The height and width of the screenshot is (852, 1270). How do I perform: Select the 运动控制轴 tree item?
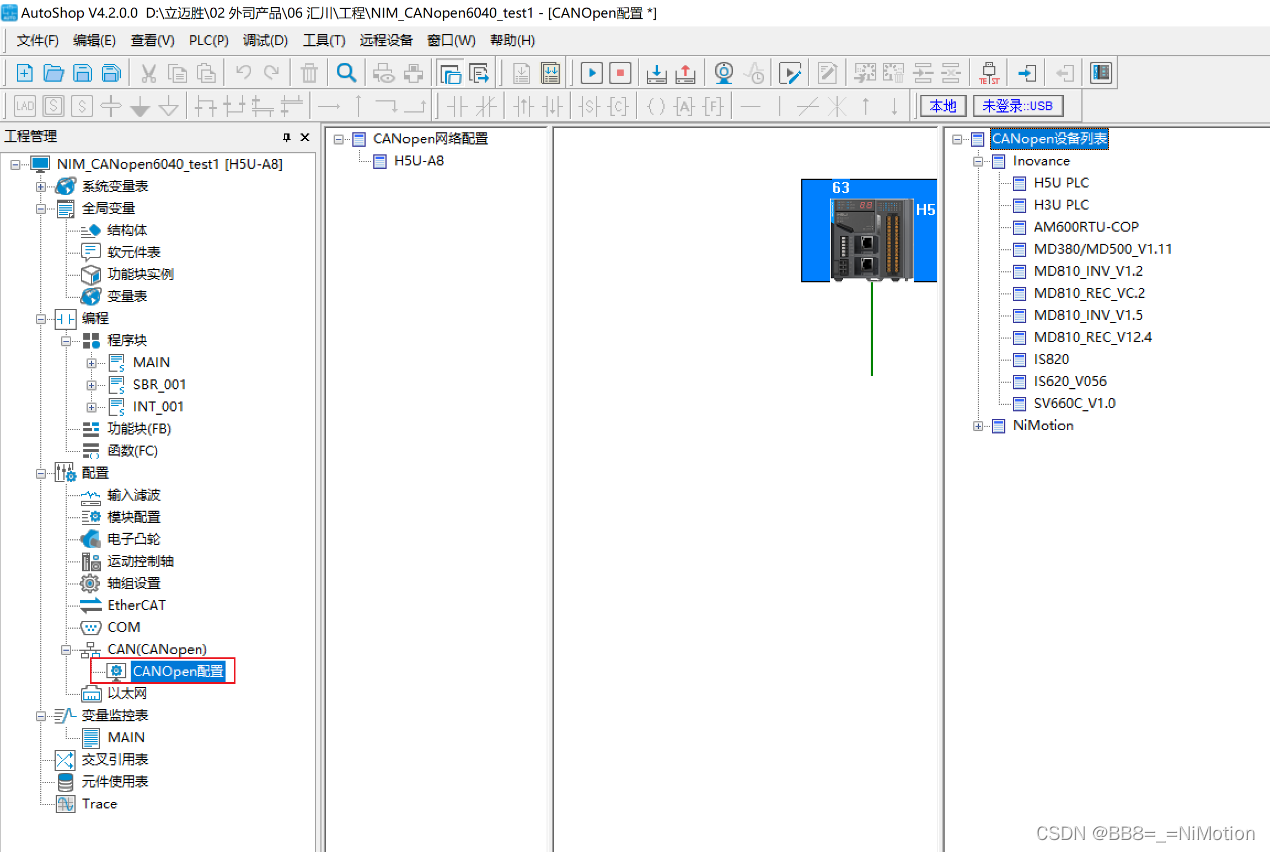pyautogui.click(x=140, y=561)
